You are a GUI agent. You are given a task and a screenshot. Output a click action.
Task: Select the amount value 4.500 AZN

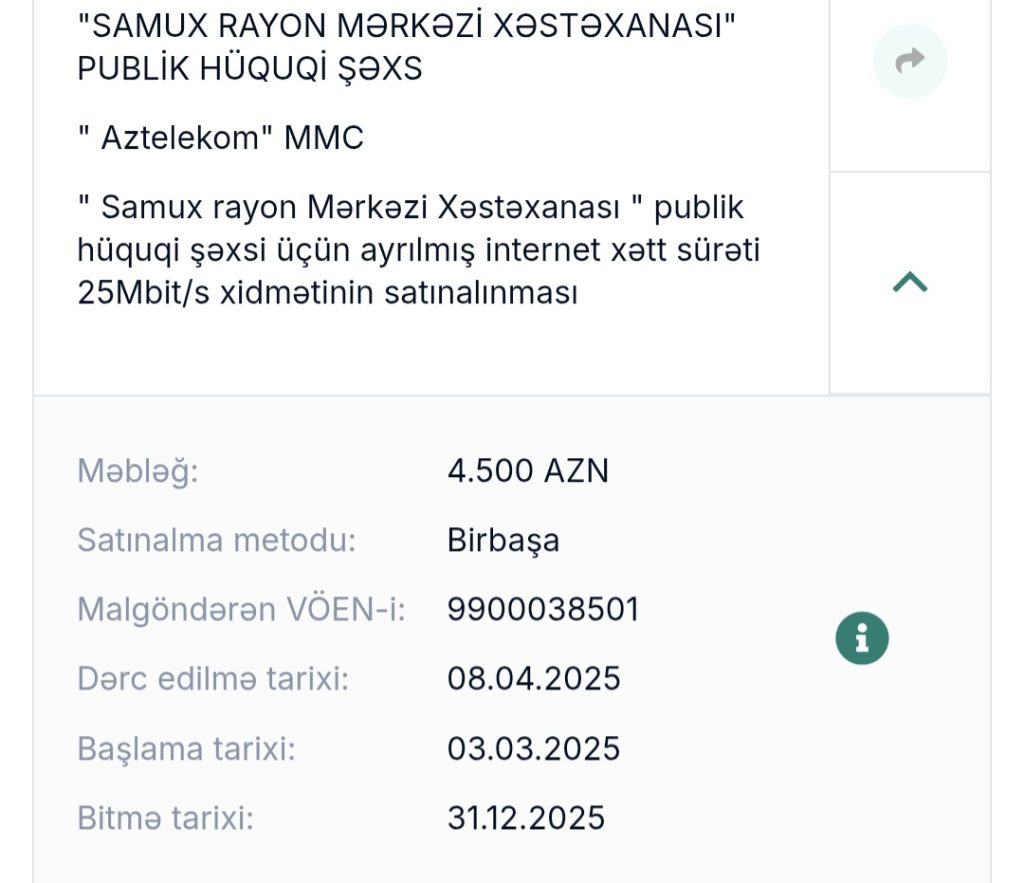pos(528,470)
